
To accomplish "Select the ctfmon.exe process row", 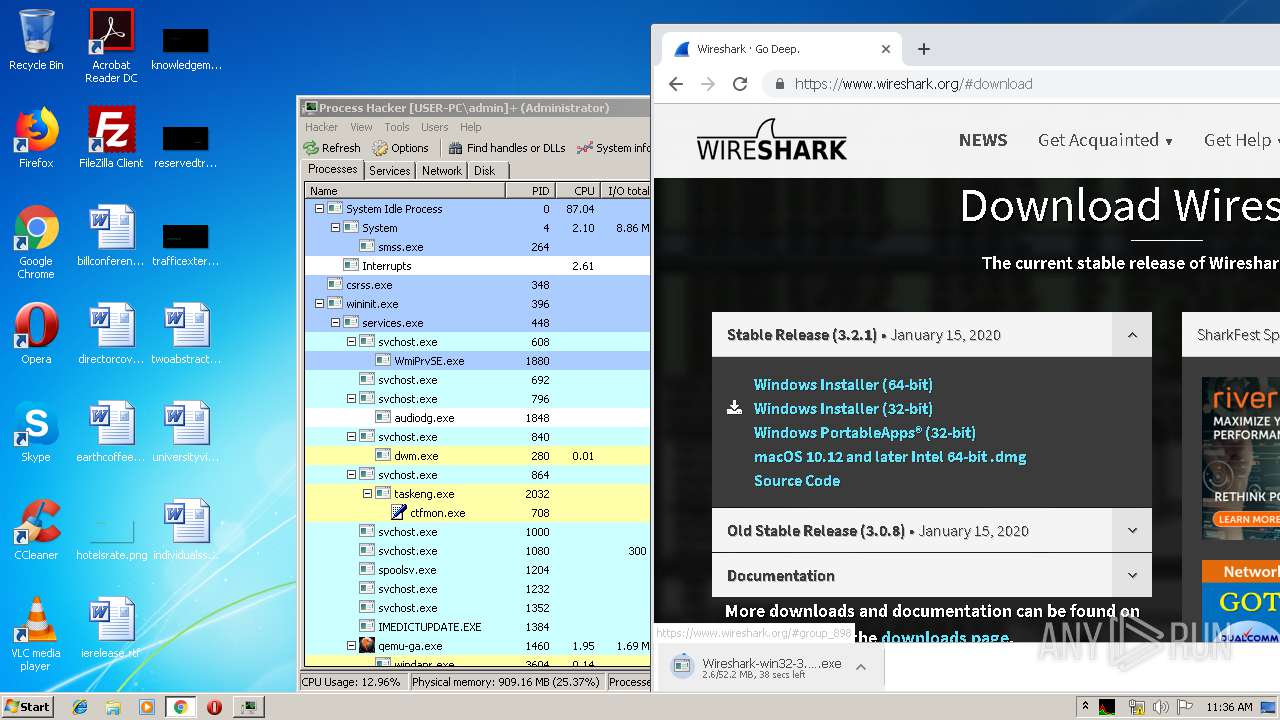I will click(477, 513).
